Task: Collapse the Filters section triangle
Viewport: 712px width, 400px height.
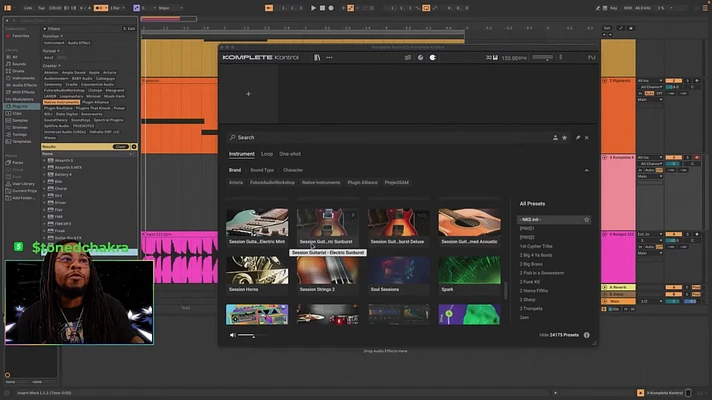Action: coord(44,29)
